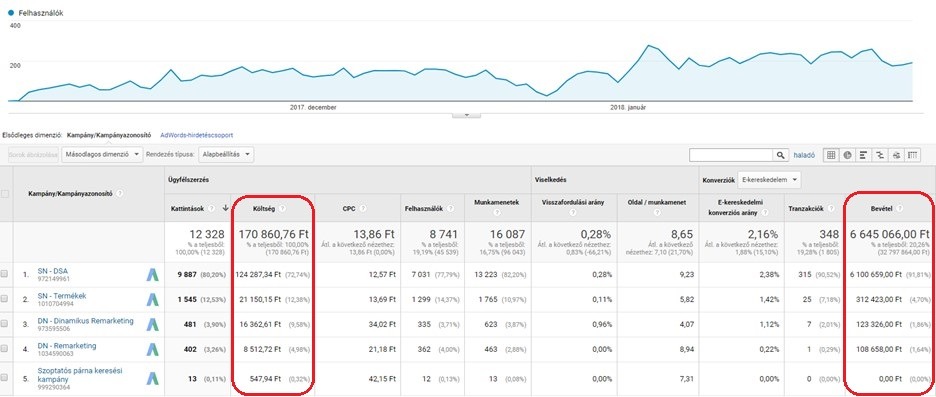Check the box for DN - Dinamikus Remarketing row

(x=5, y=325)
